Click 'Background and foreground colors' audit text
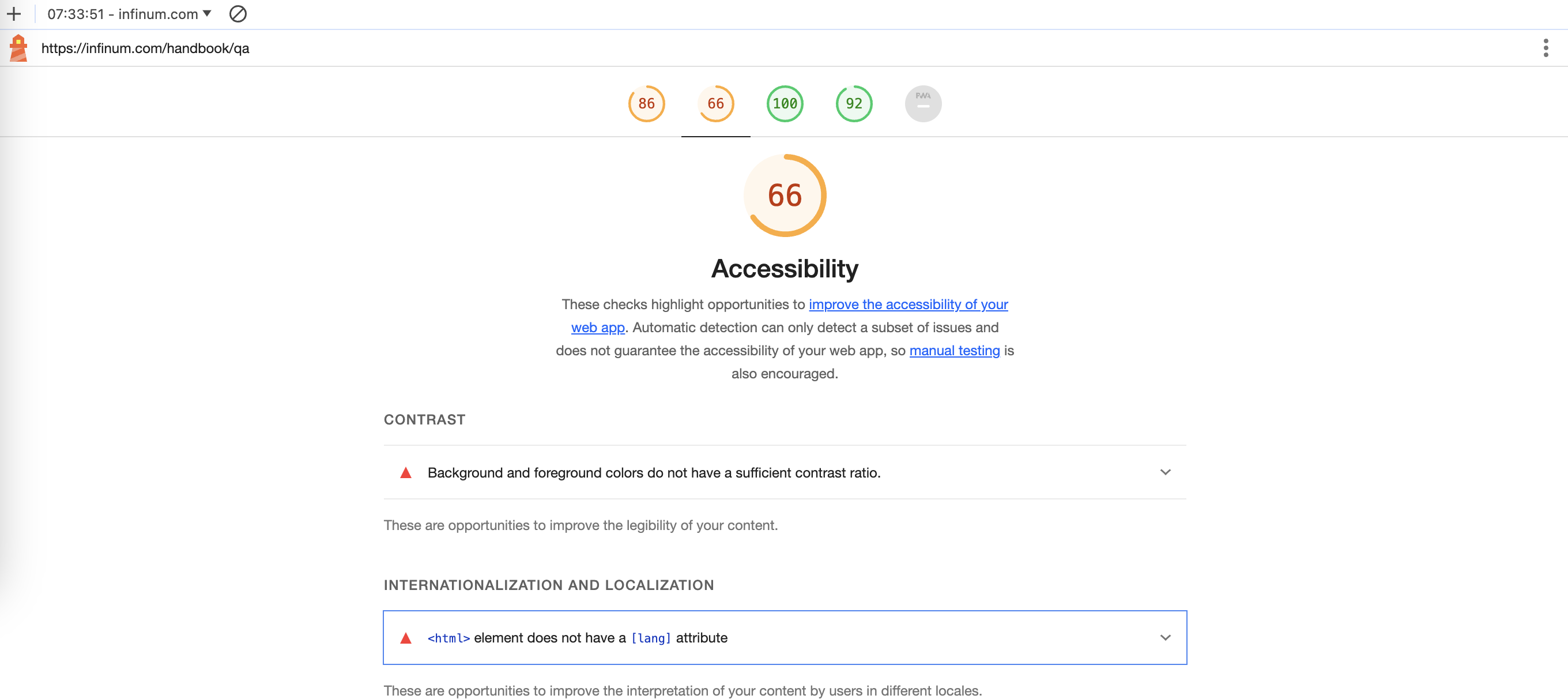The image size is (1568, 699). click(x=654, y=472)
